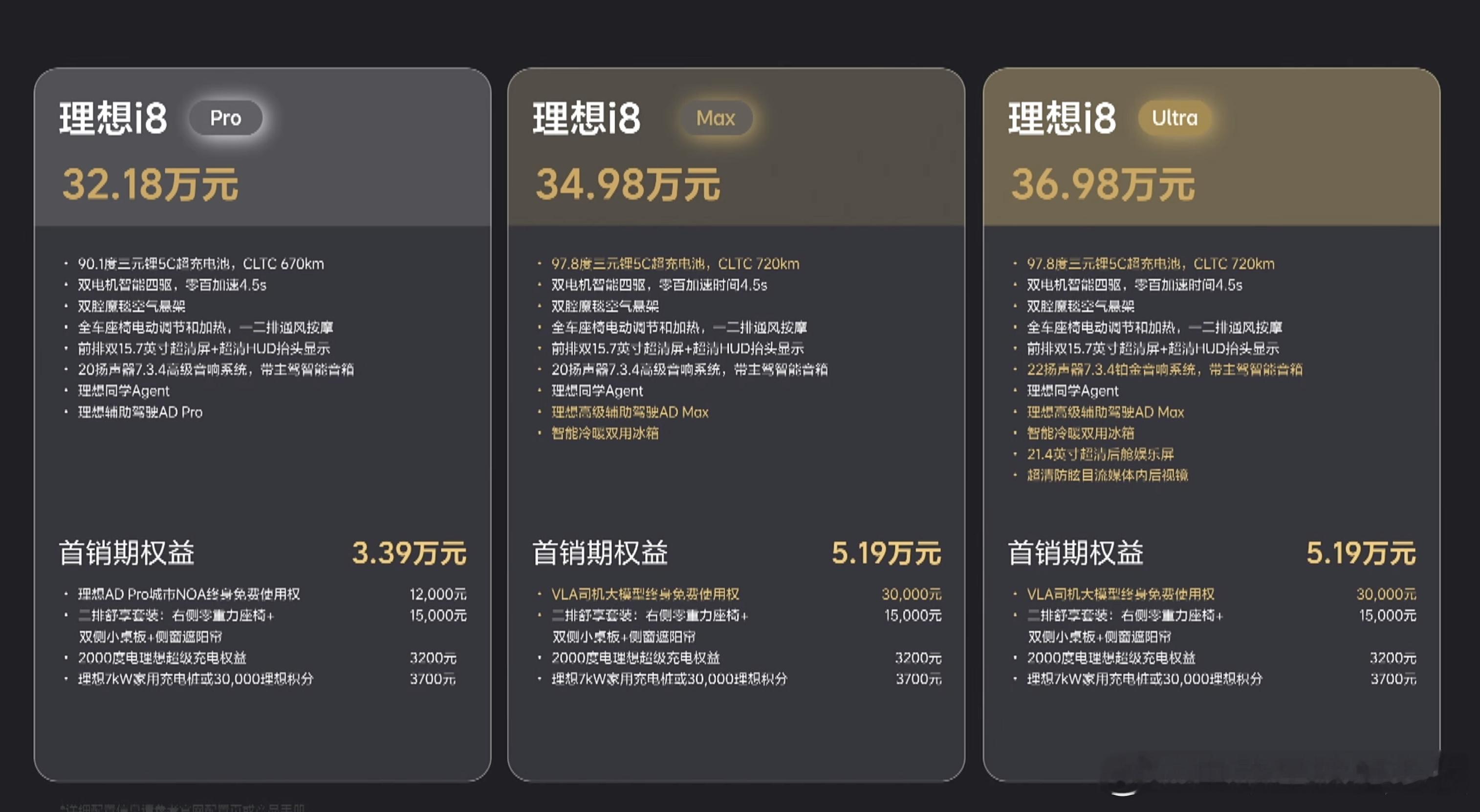Click Max card's 30,000元 value

point(912,594)
